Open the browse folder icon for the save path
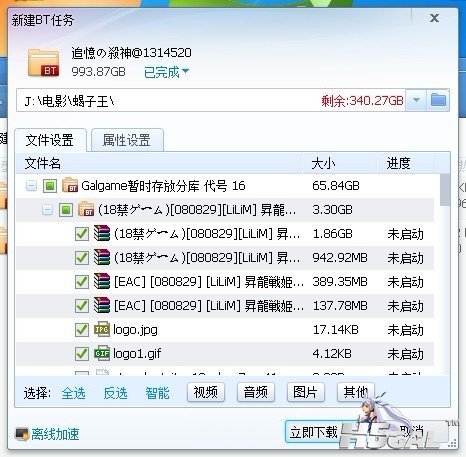The width and height of the screenshot is (466, 457). [438, 100]
